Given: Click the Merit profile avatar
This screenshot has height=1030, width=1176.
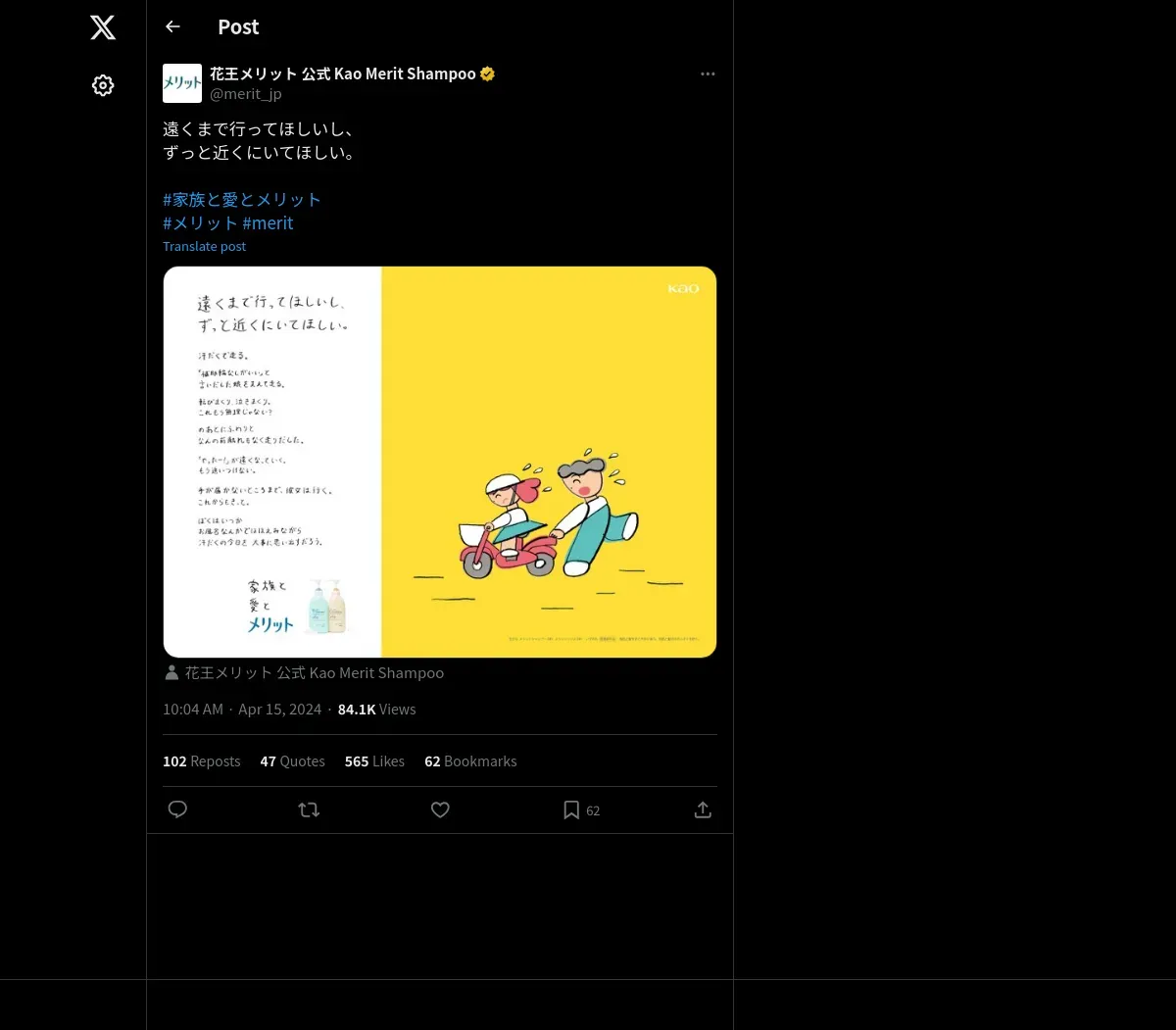Looking at the screenshot, I should click(182, 83).
